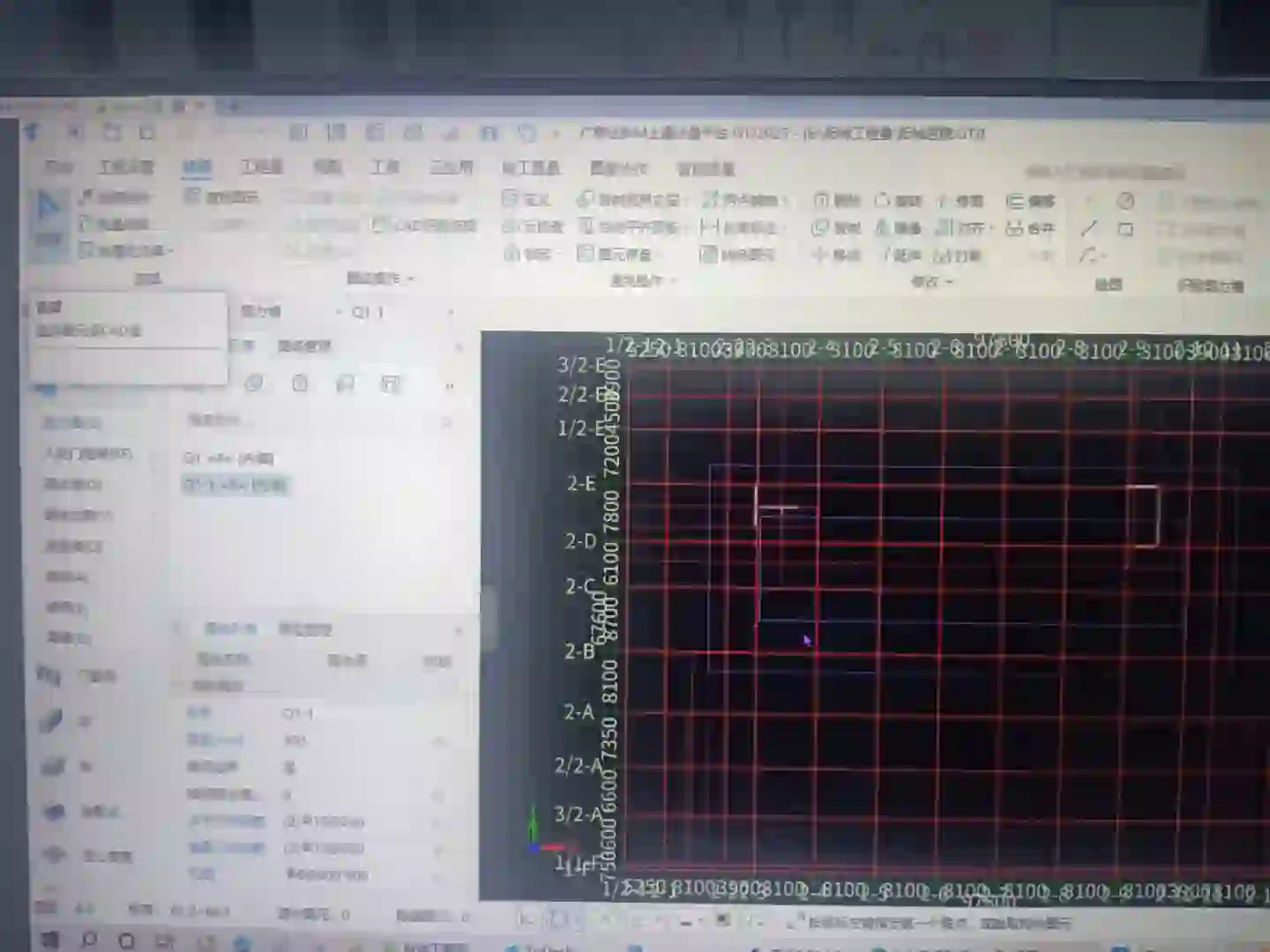
Task: Select the 镜像 (Mirror) tool
Action: (x=898, y=227)
